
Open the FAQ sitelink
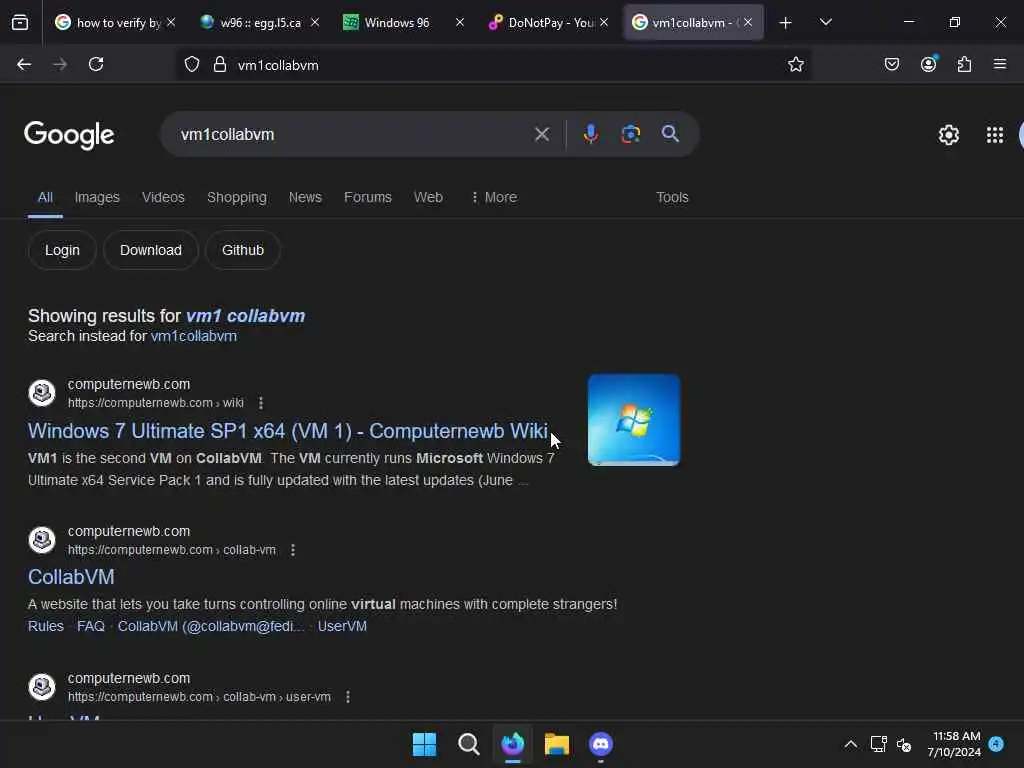[x=91, y=626]
